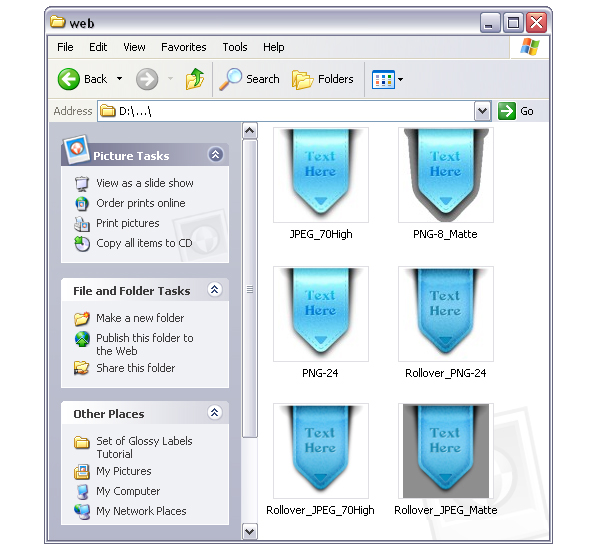The width and height of the screenshot is (600, 550).
Task: Open the Views dropdown arrow
Action: (400, 80)
